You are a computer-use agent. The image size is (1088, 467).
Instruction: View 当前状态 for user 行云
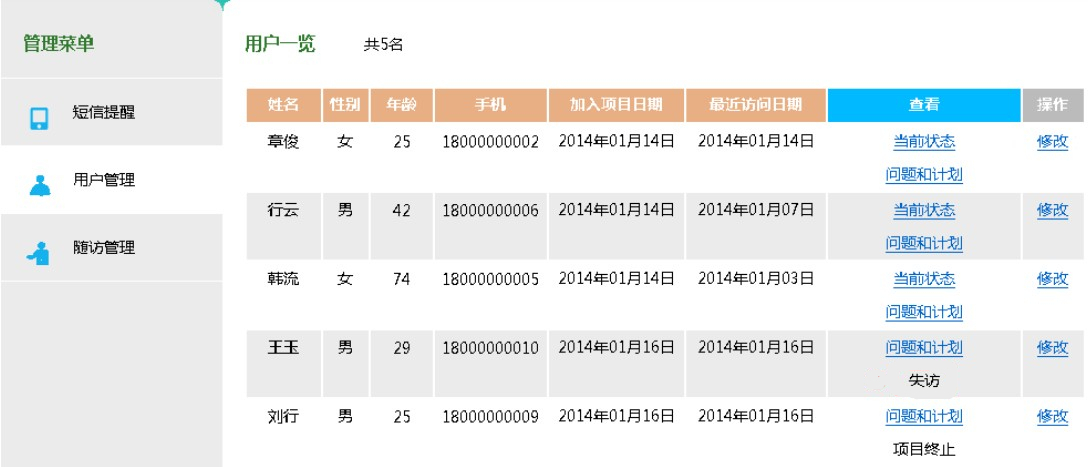(x=924, y=210)
